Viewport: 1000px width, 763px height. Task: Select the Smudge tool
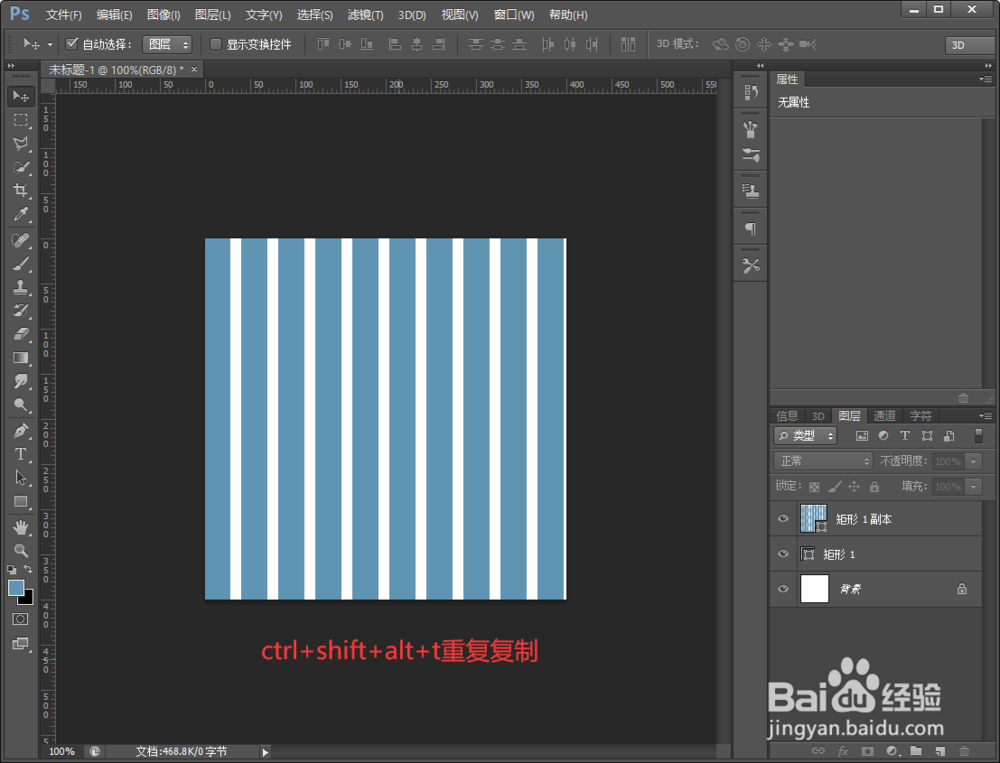pyautogui.click(x=20, y=381)
